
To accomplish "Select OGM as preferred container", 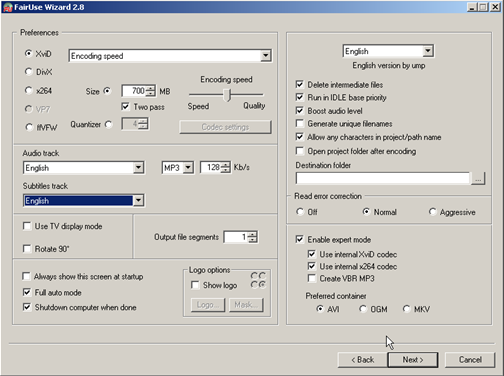I will [363, 309].
